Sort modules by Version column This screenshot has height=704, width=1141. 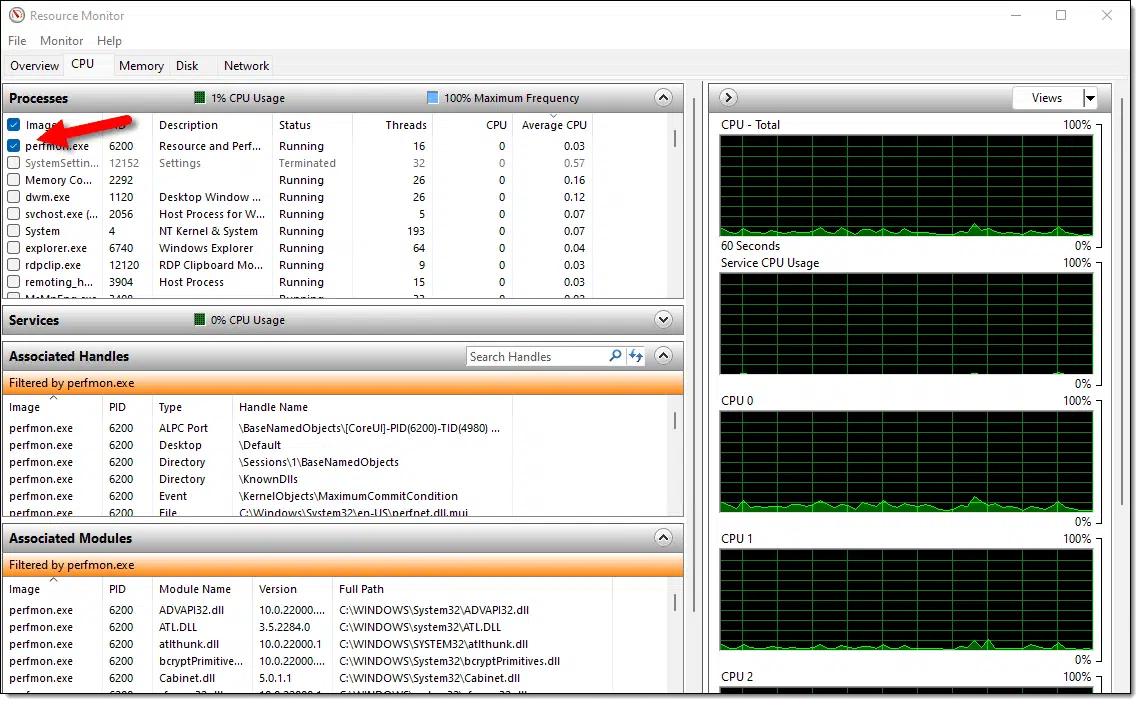click(x=278, y=589)
